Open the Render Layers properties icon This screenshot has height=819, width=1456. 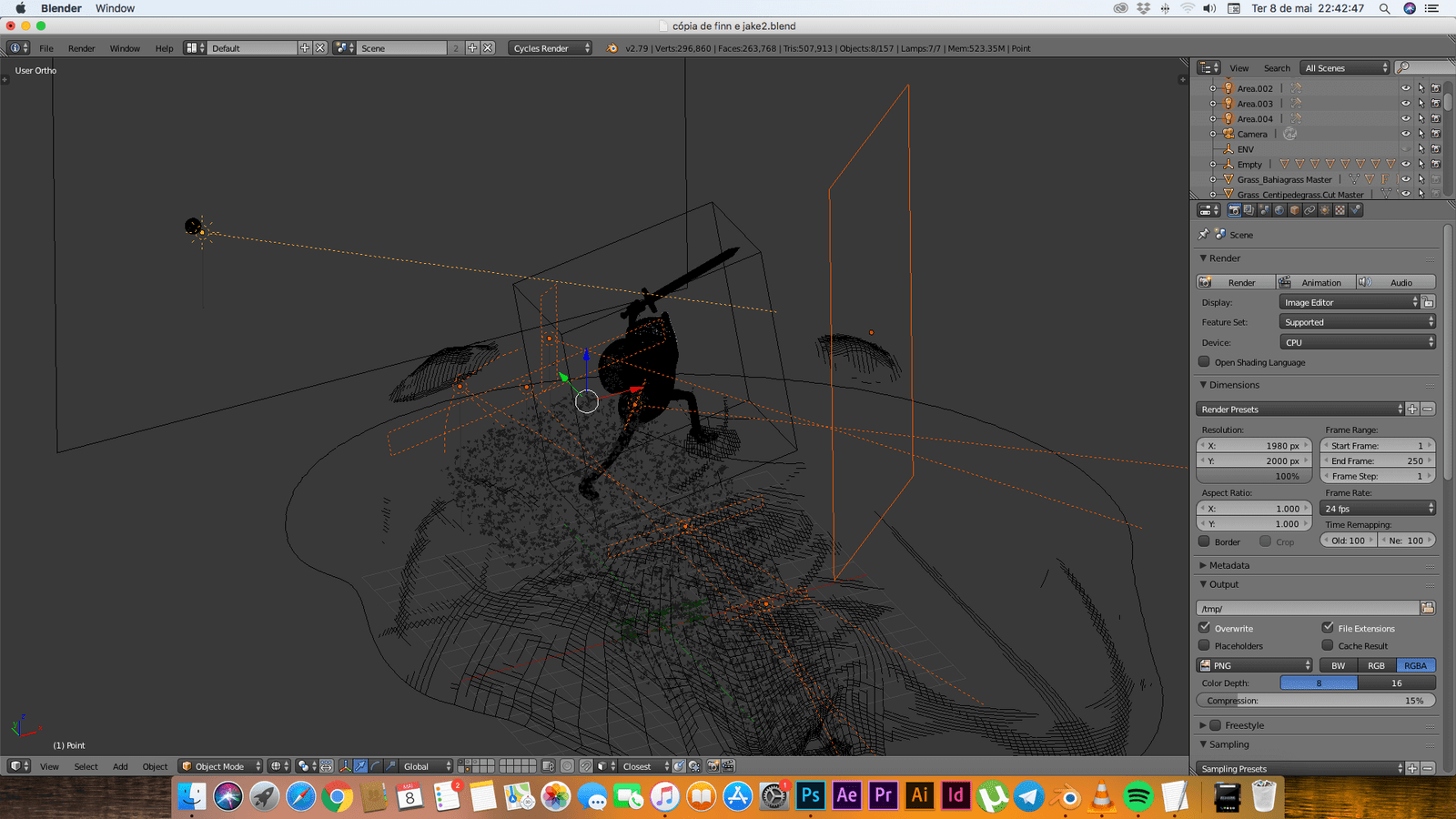pyautogui.click(x=1249, y=210)
